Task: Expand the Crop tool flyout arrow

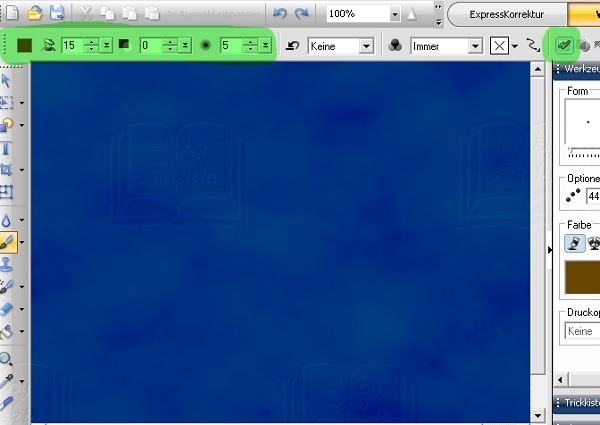Action: [22, 170]
